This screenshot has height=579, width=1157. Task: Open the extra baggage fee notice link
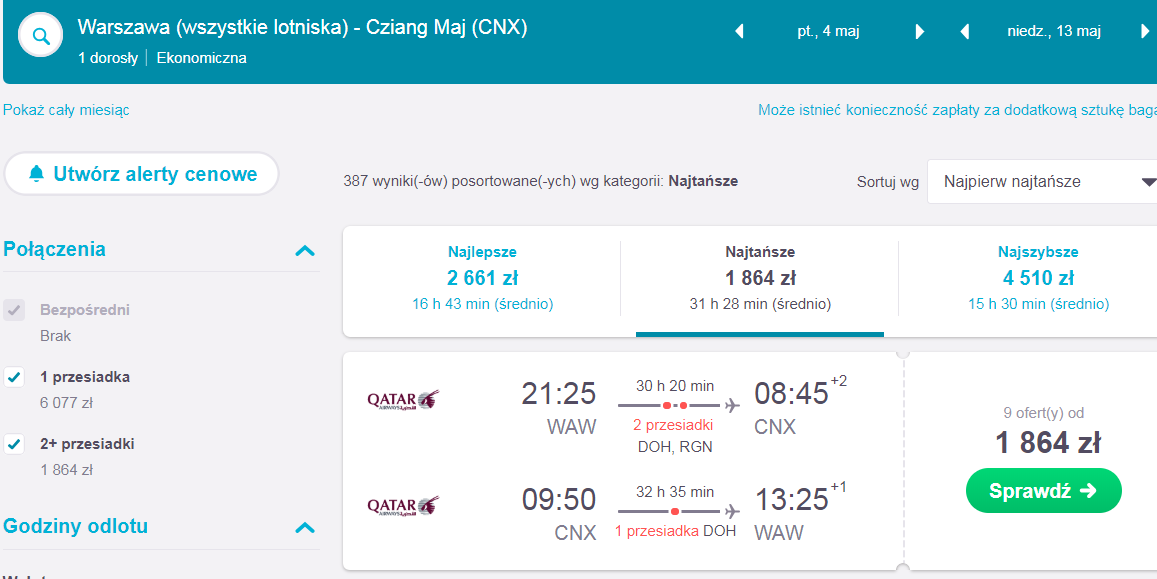click(957, 111)
